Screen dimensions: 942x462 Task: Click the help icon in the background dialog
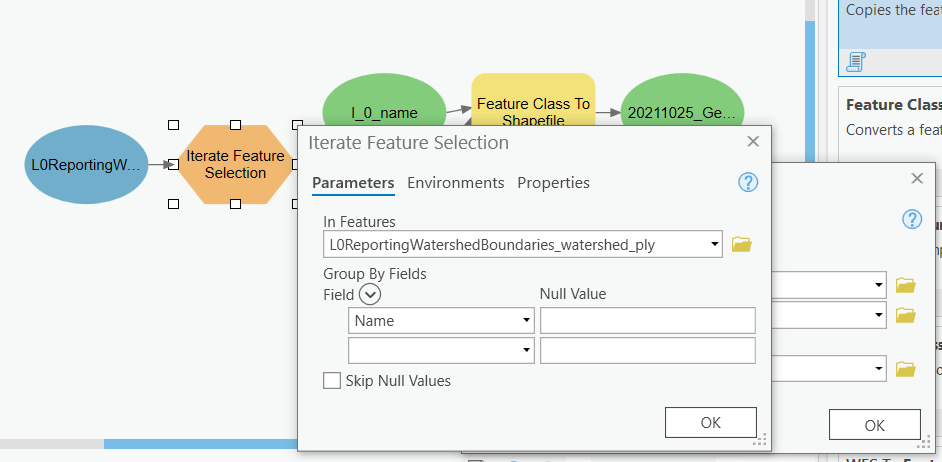[x=911, y=219]
